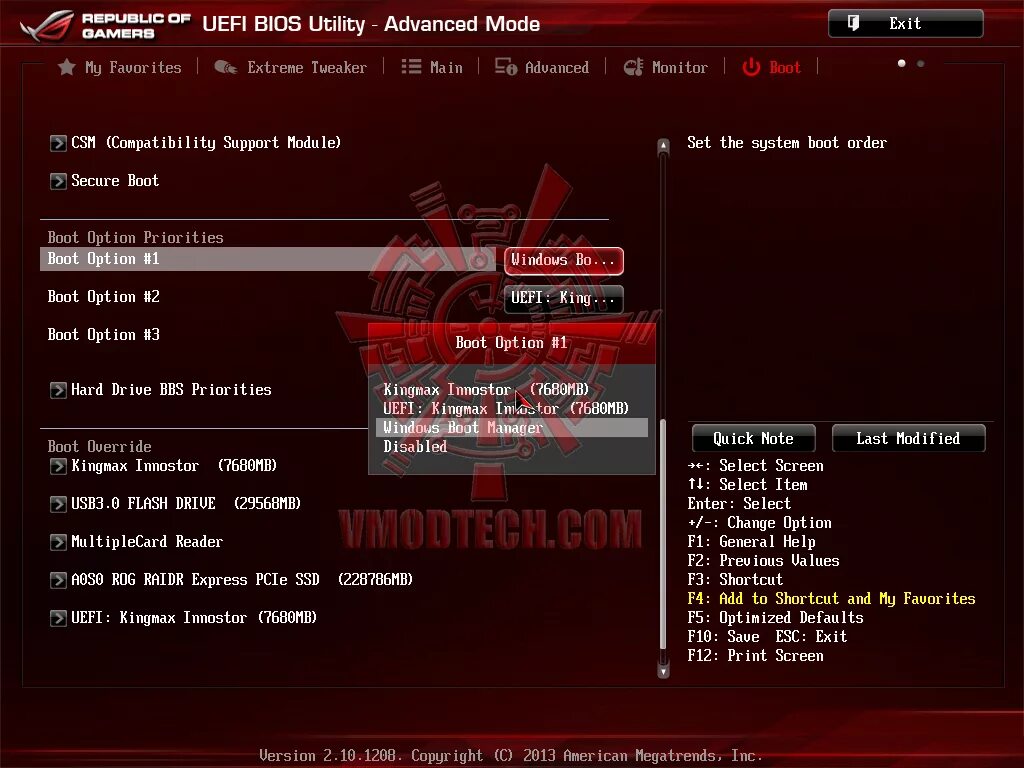Boot override from Kingmax Innostor (7680MB)
The width and height of the screenshot is (1024, 768).
pos(163,466)
